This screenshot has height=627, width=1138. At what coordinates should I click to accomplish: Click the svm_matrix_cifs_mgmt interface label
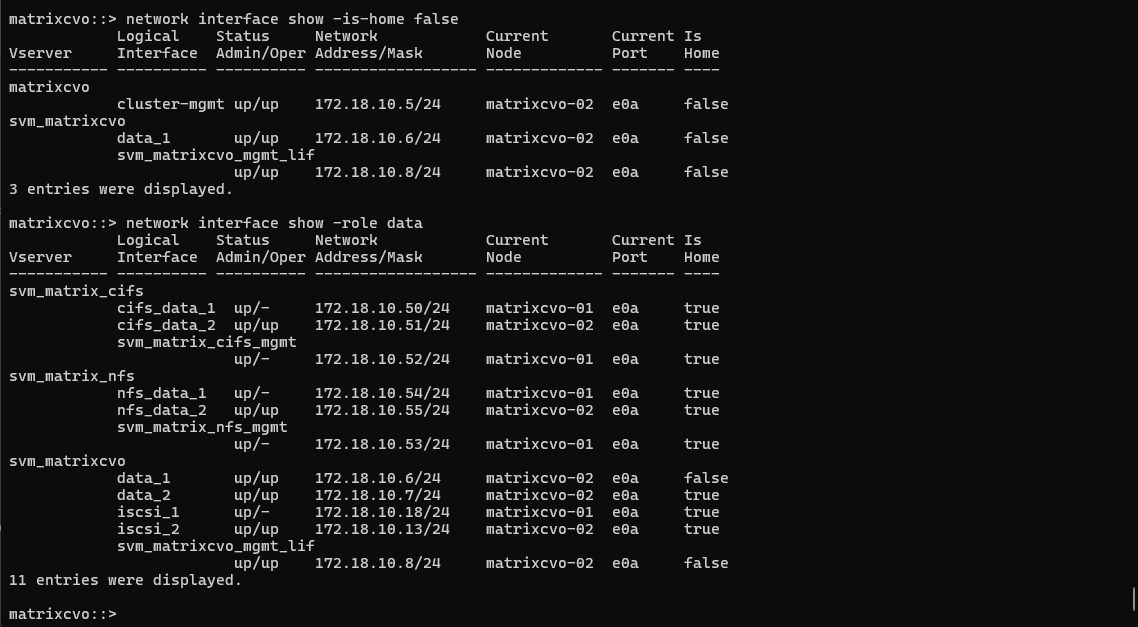click(x=206, y=342)
